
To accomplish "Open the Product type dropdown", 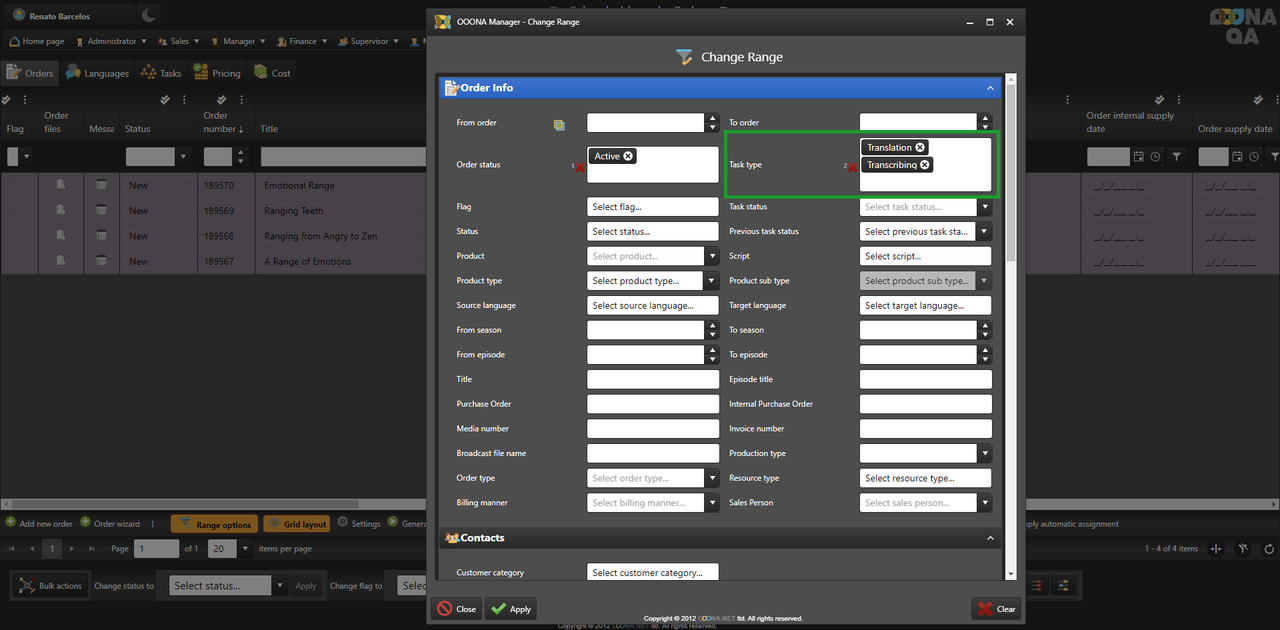I will (x=710, y=281).
